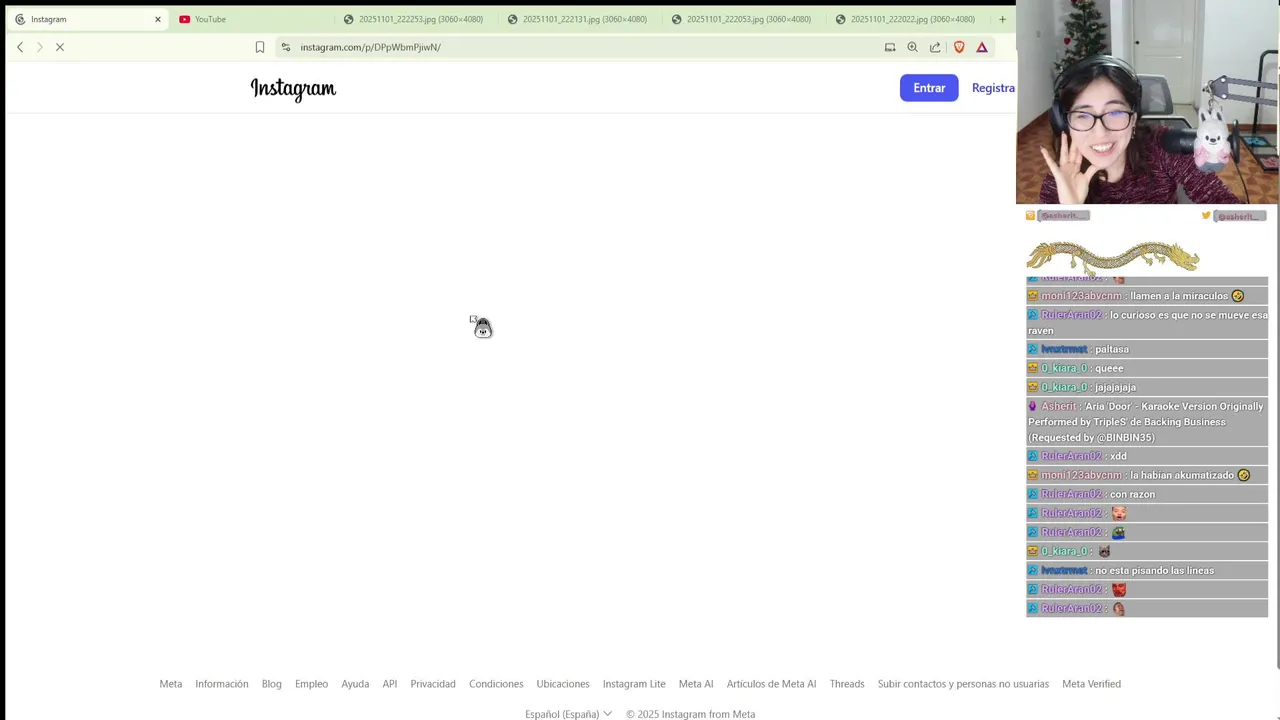Click the Regístrate sign-up link

point(993,88)
